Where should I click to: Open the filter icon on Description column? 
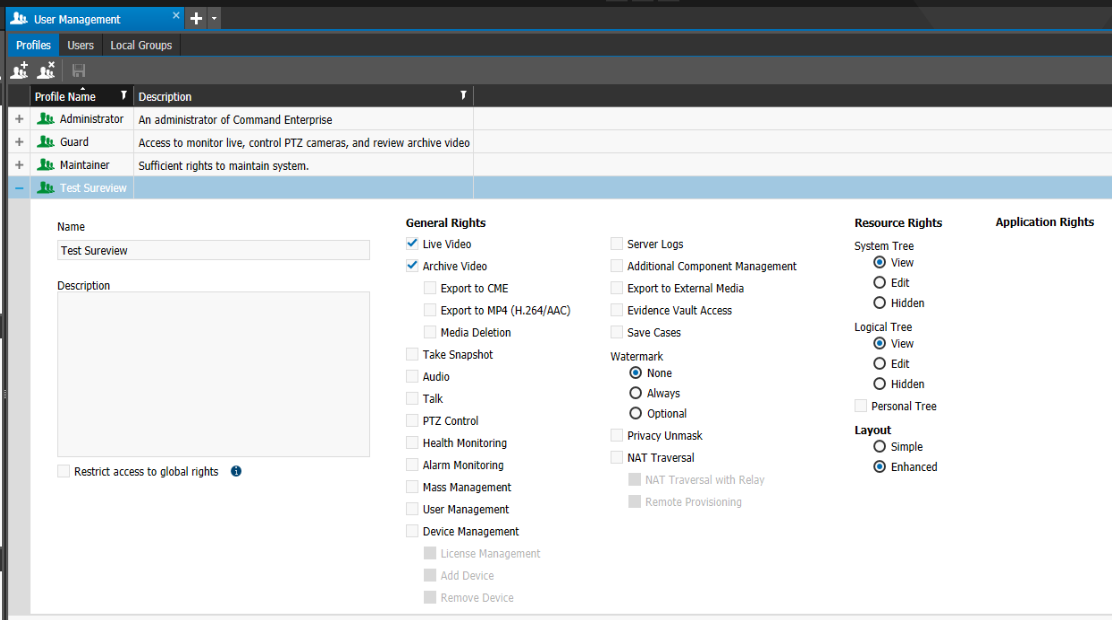tap(463, 95)
